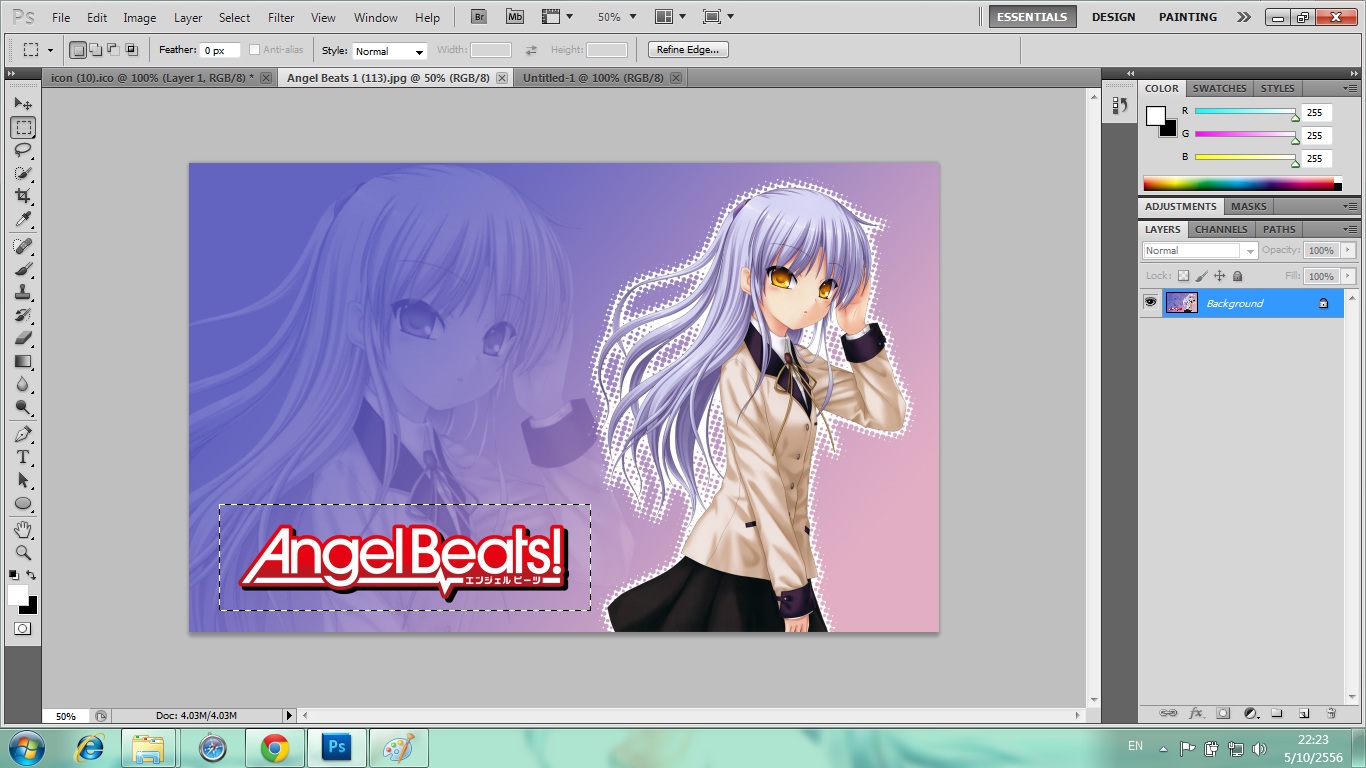Open the layer Opacity slider arrow
The image size is (1366, 768).
(1348, 251)
